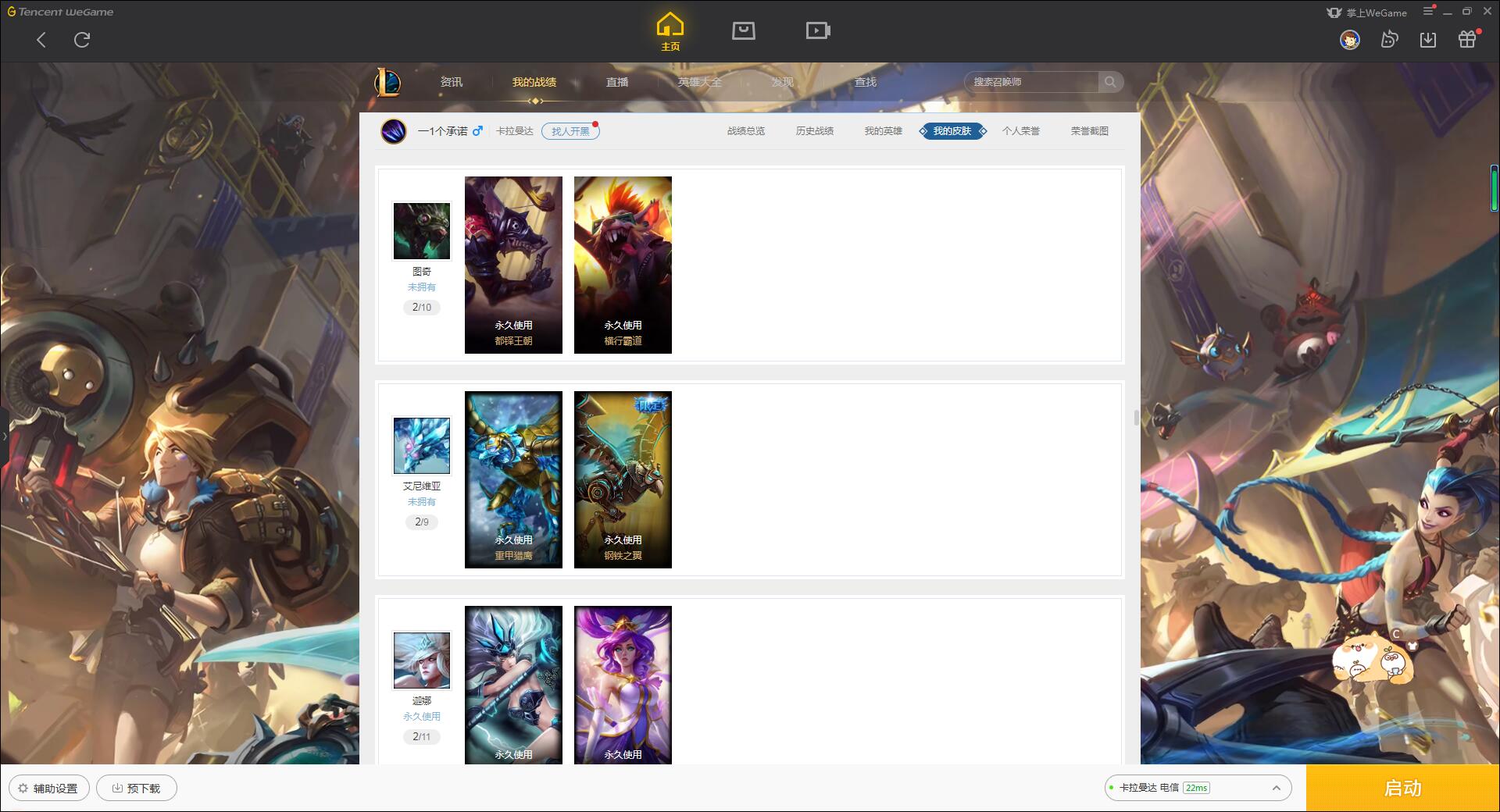Image resolution: width=1500 pixels, height=812 pixels.
Task: Switch to the 发现 tab
Action: [x=783, y=82]
